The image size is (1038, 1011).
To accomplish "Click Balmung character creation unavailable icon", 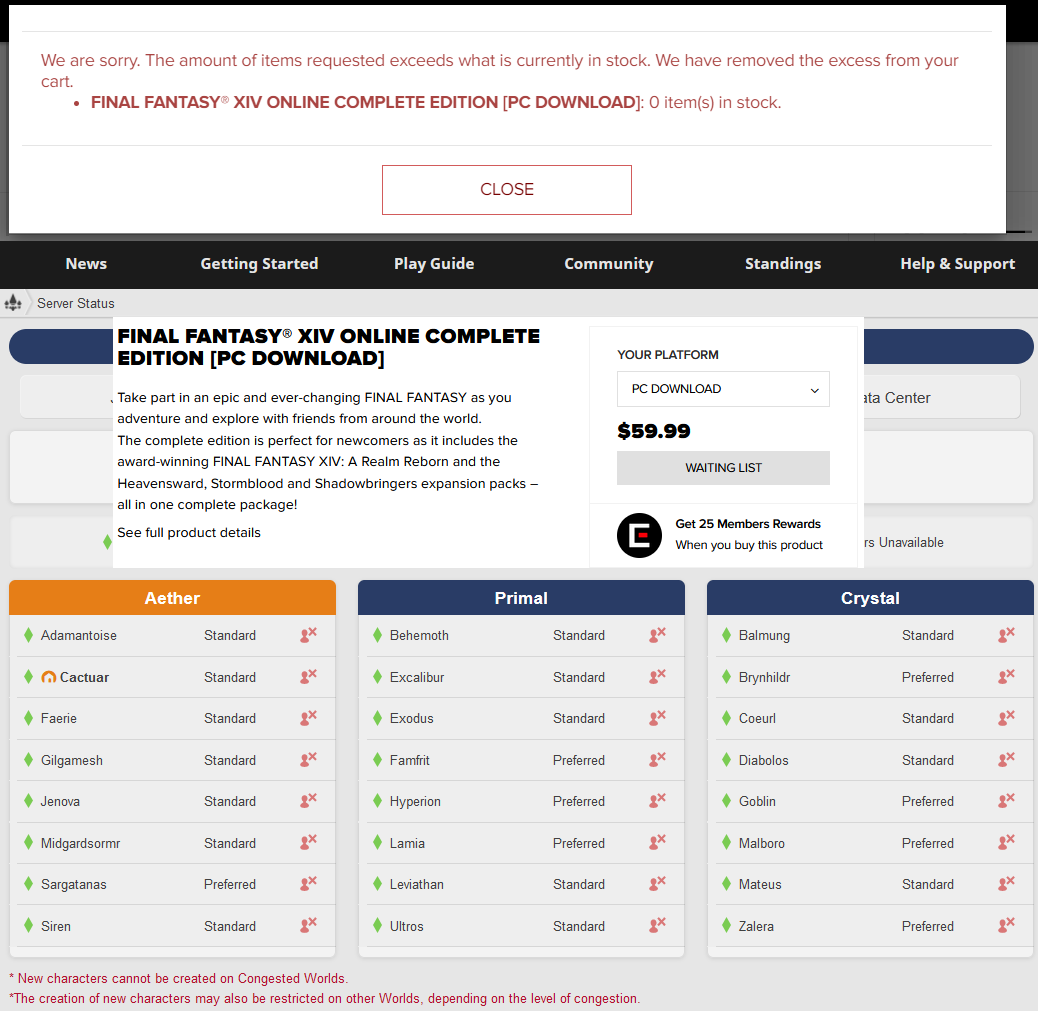I will pyautogui.click(x=1006, y=635).
